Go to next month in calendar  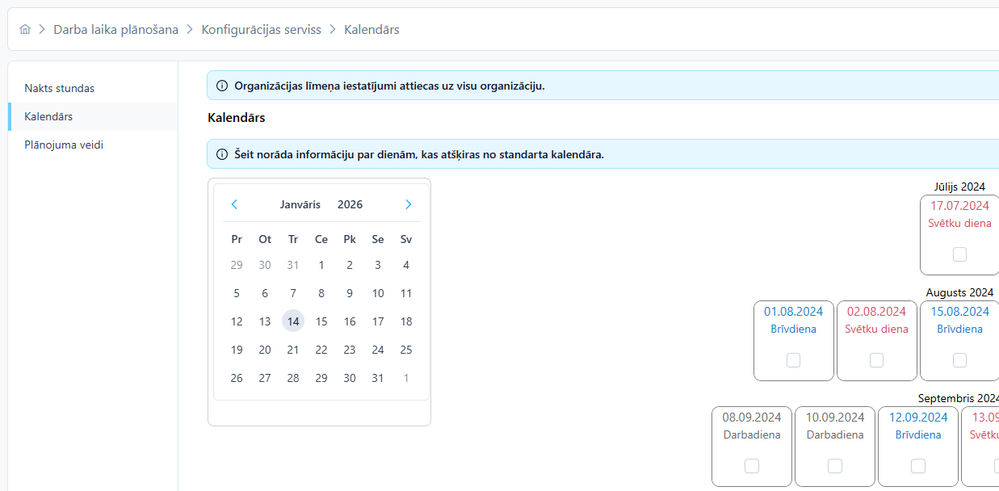(408, 204)
